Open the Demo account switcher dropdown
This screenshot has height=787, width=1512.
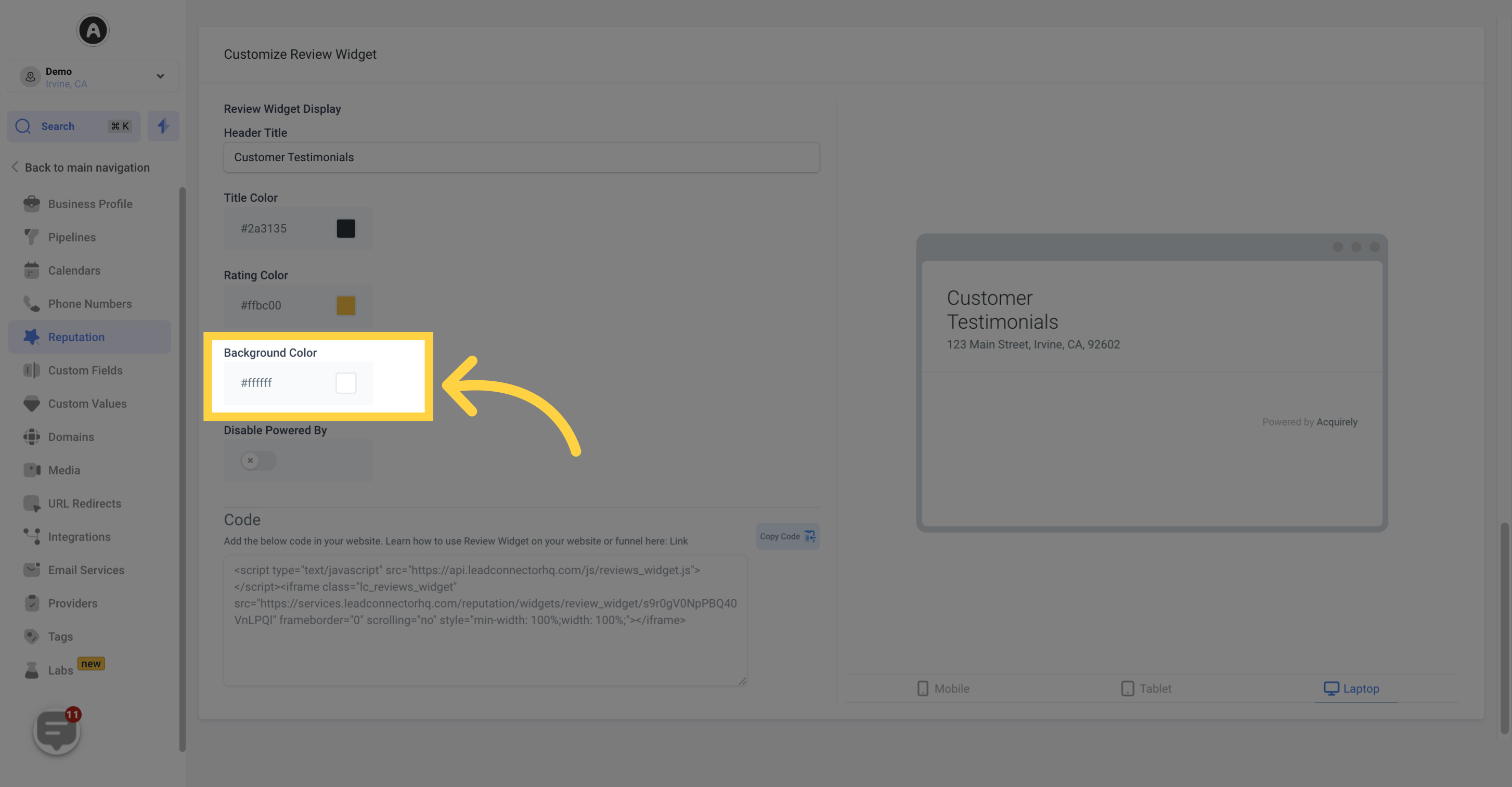[x=93, y=77]
